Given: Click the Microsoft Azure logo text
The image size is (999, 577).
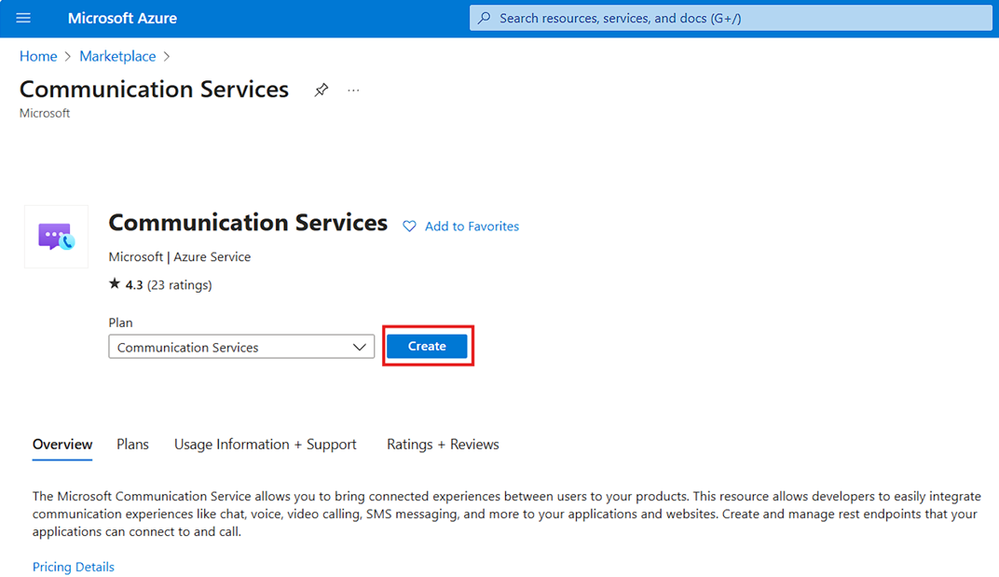Looking at the screenshot, I should coord(122,18).
